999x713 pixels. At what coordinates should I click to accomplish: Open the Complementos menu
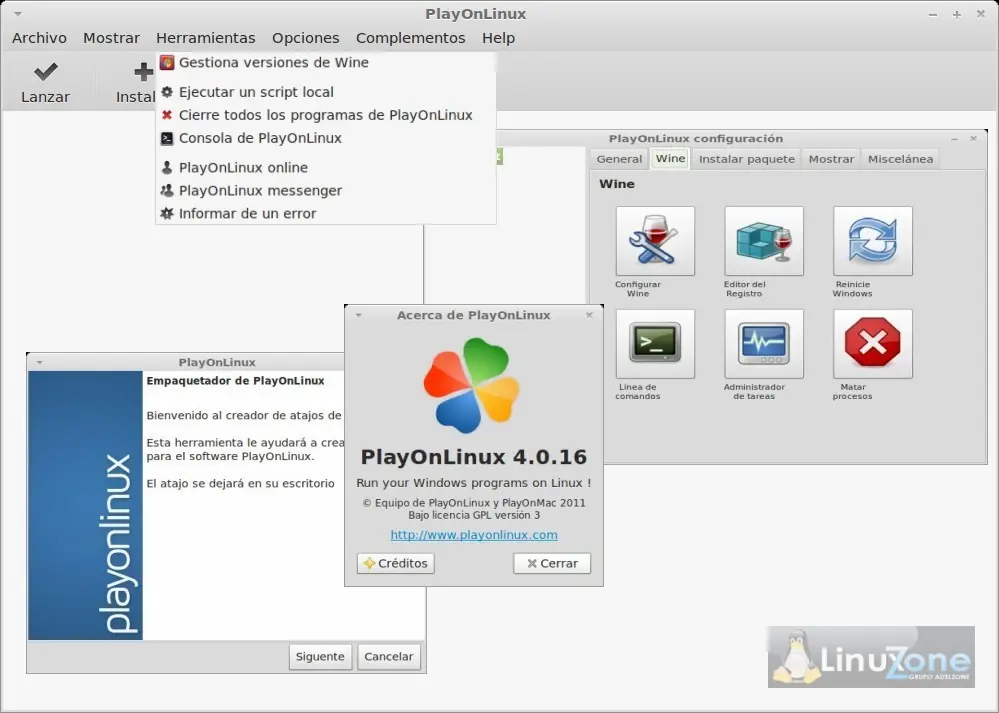[x=410, y=38]
